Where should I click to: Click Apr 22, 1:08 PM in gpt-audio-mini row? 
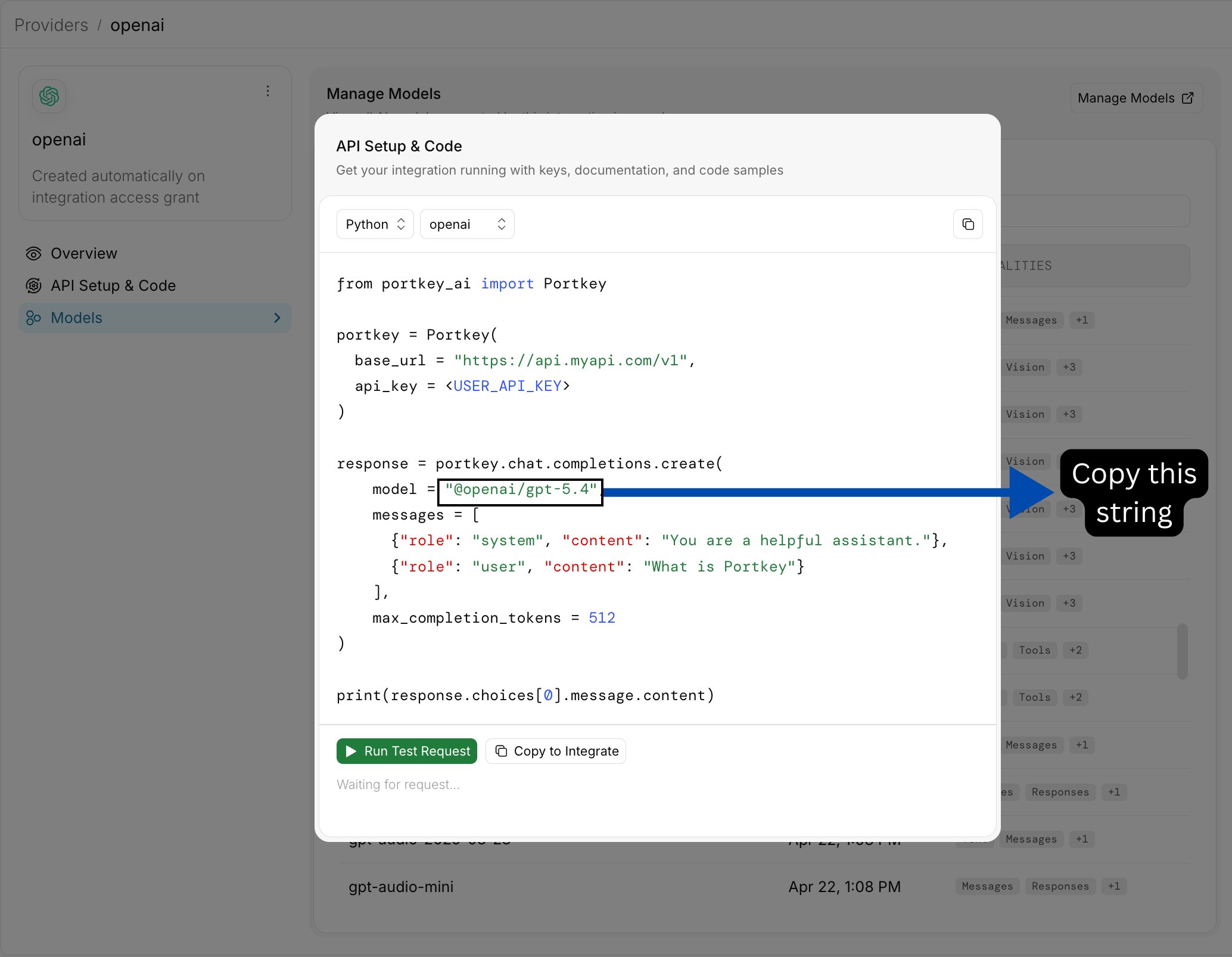pos(844,887)
